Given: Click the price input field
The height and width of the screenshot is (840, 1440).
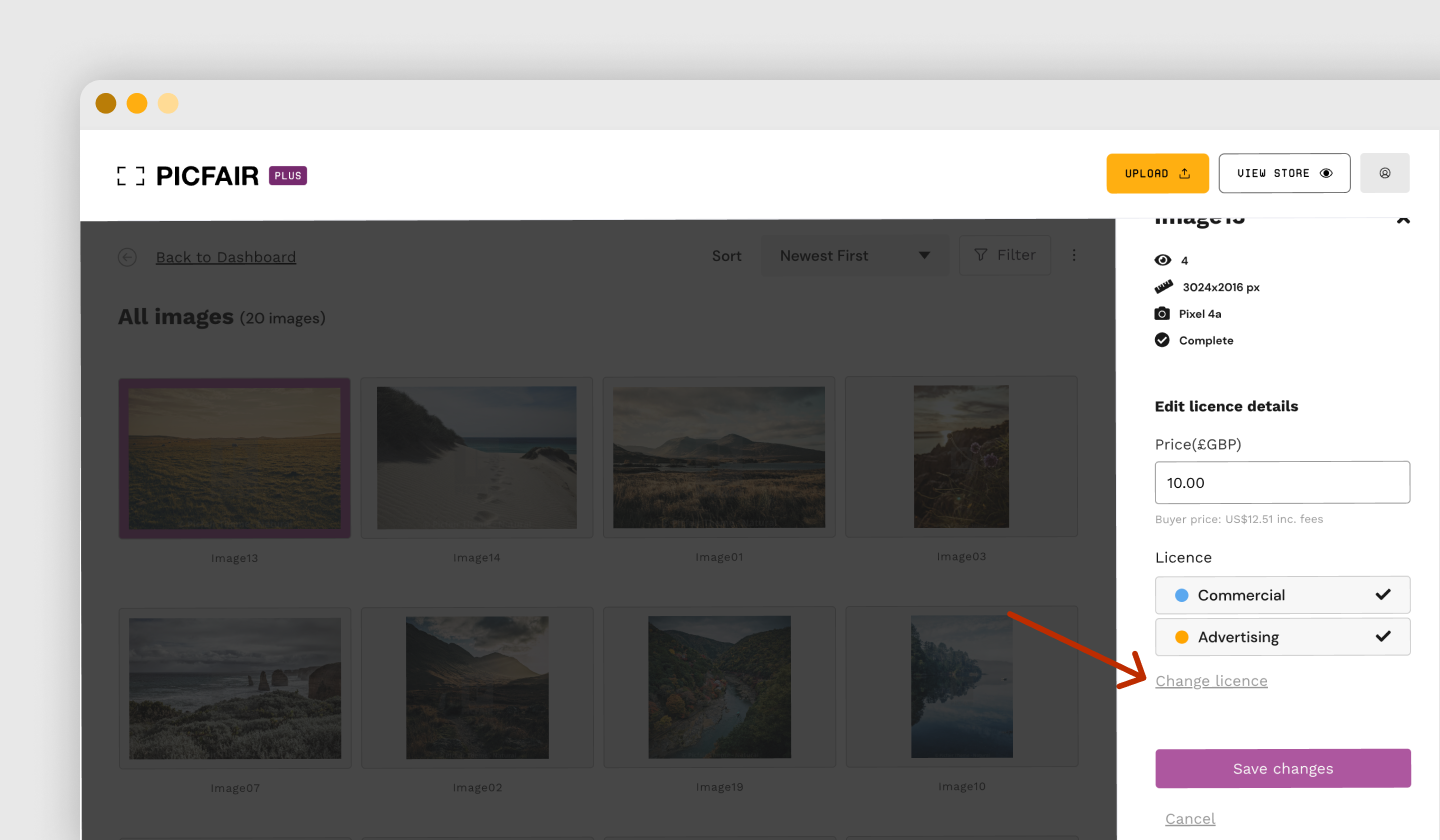Looking at the screenshot, I should pos(1282,482).
